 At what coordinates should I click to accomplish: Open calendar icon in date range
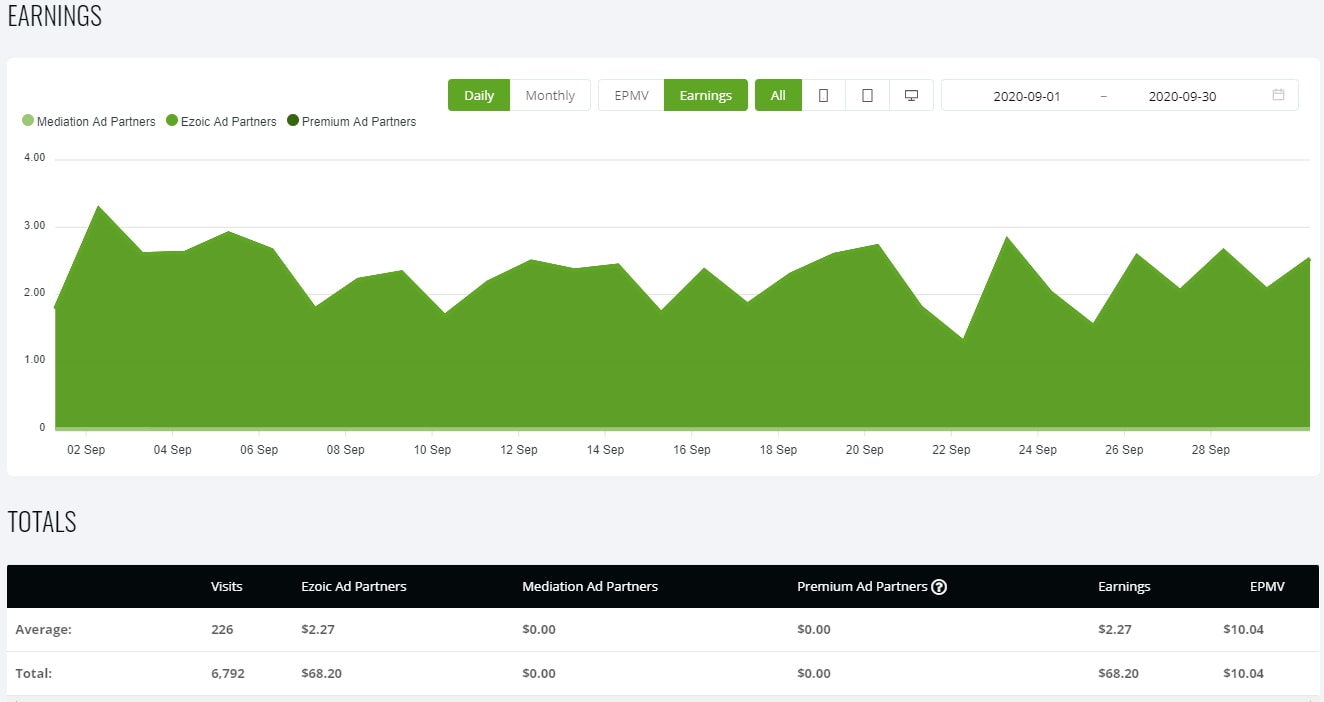tap(1278, 95)
